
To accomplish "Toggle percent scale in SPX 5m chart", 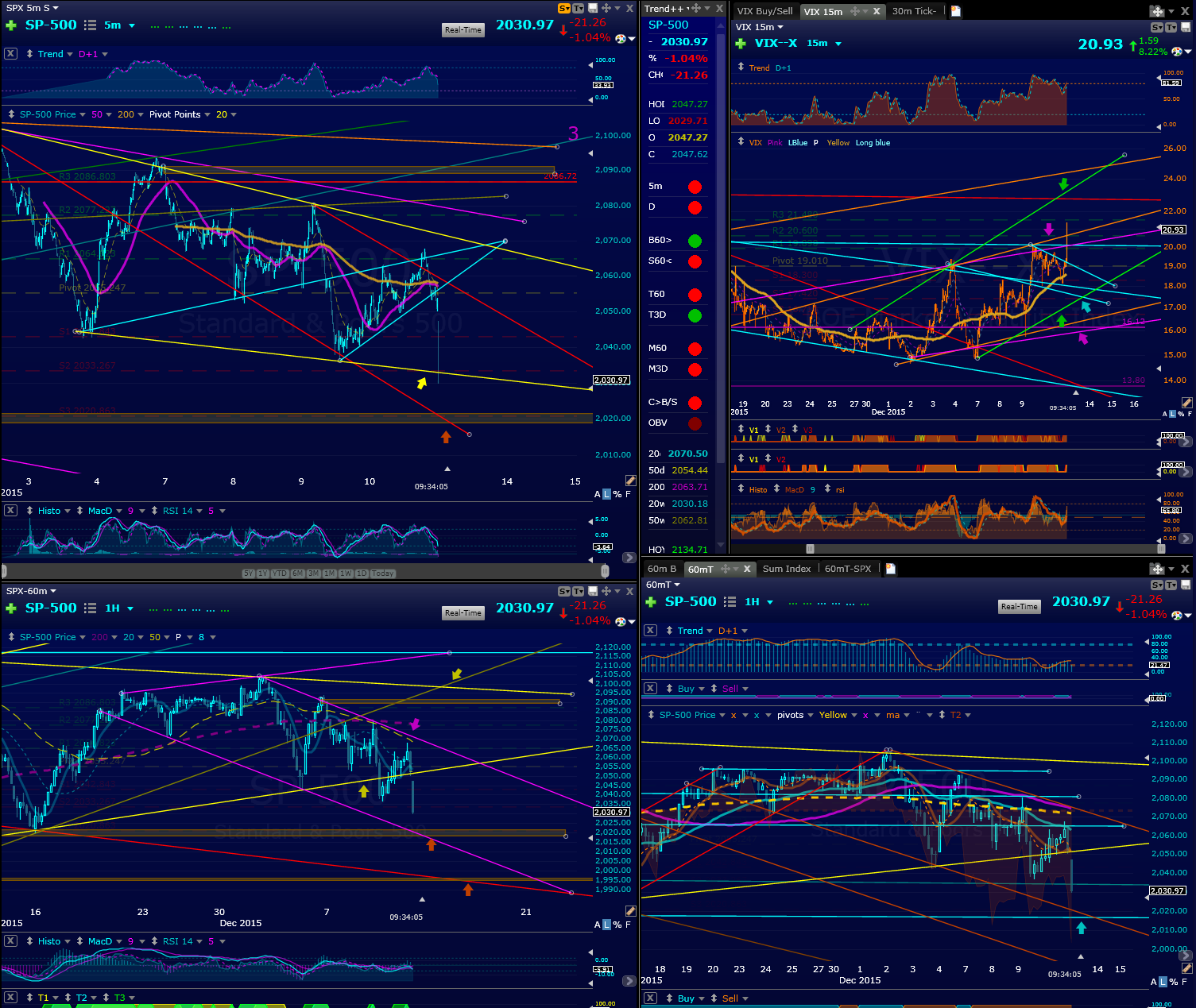I will point(617,494).
